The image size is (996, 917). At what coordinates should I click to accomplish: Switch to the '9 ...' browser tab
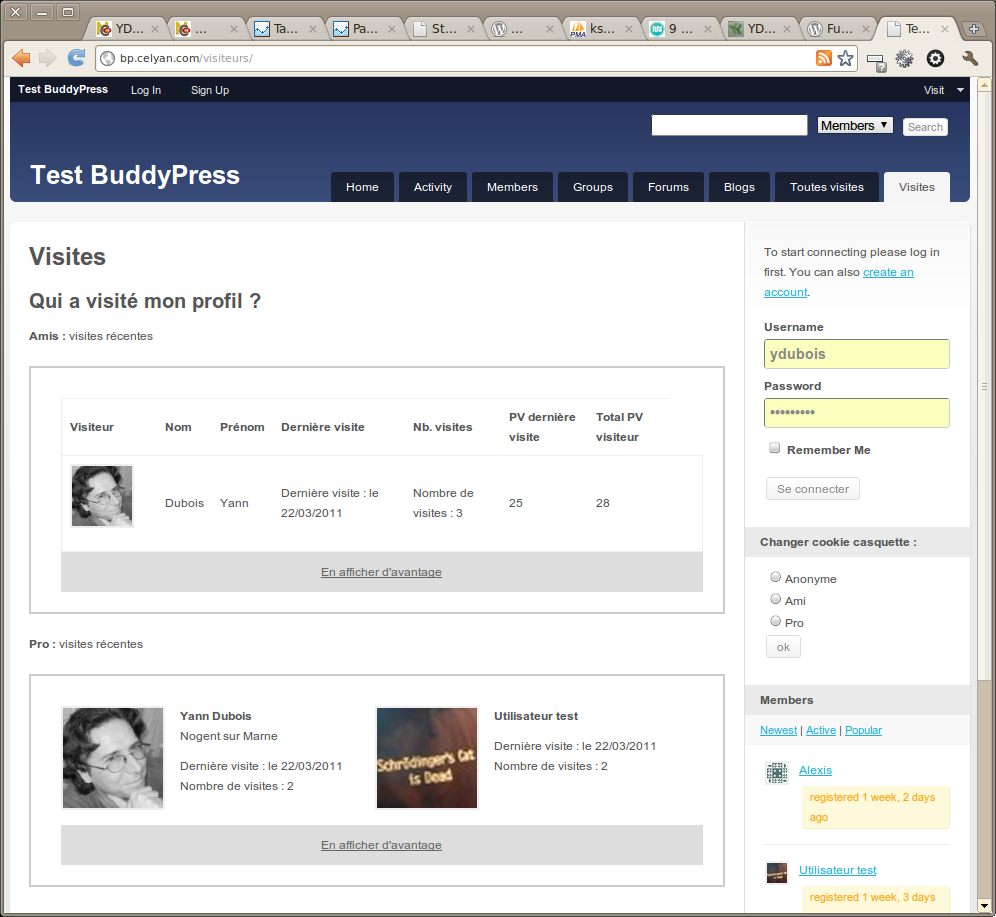point(680,29)
